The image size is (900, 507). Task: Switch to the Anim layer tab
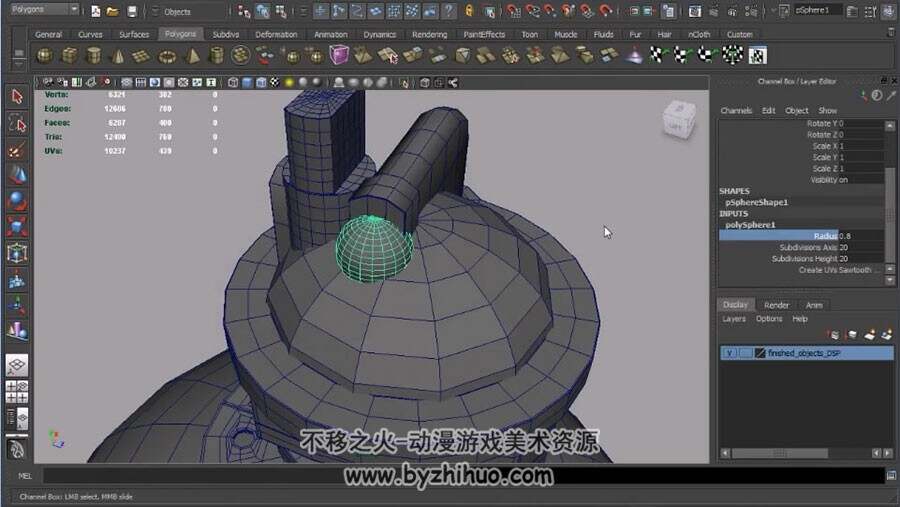814,305
